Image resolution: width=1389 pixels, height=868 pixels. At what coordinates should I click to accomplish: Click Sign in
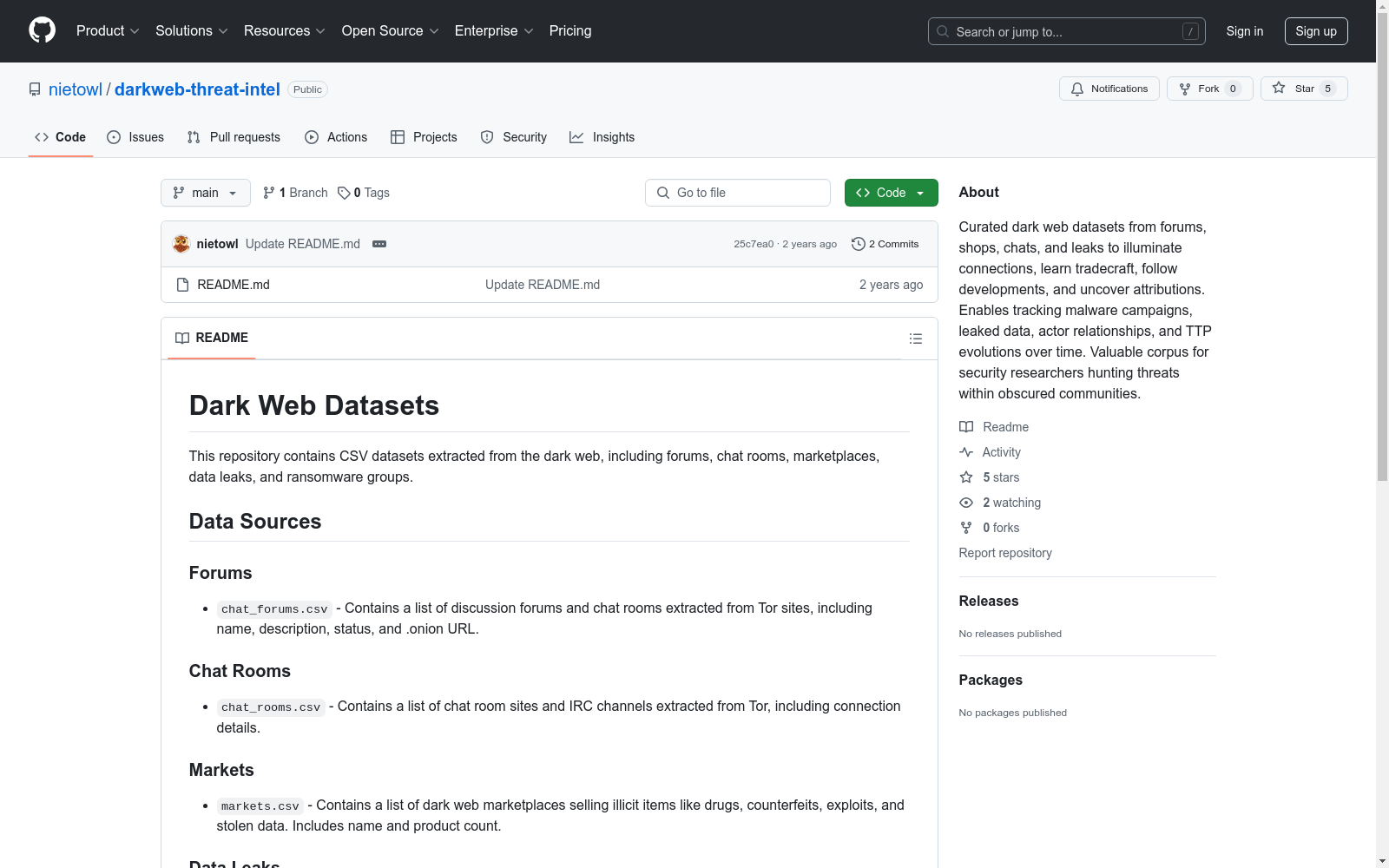click(1245, 31)
